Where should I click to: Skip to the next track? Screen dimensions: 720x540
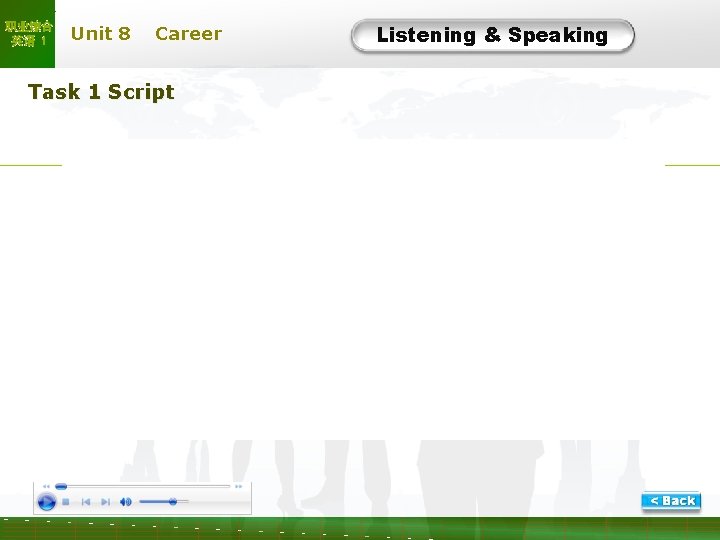[x=105, y=502]
